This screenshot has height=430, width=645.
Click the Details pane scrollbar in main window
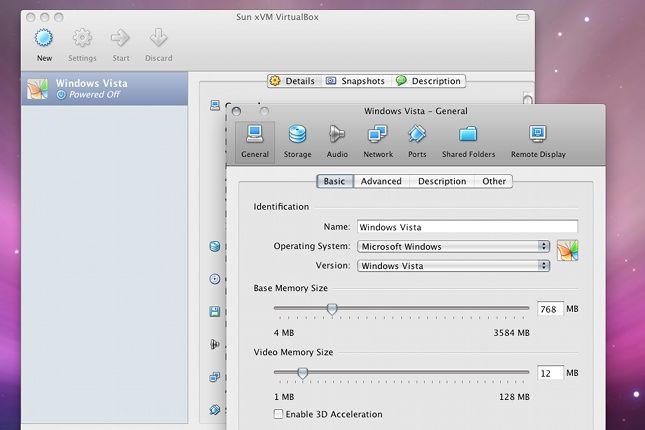(x=528, y=99)
